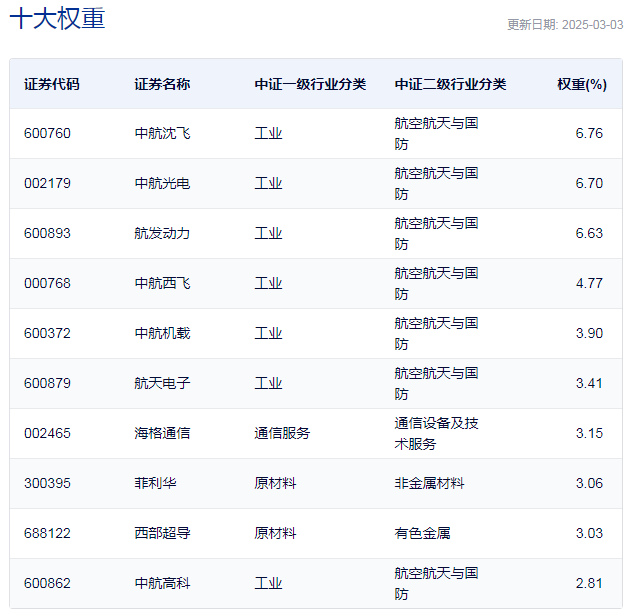Click the stock name 中航机载
Image resolution: width=630 pixels, height=616 pixels.
pyautogui.click(x=162, y=334)
